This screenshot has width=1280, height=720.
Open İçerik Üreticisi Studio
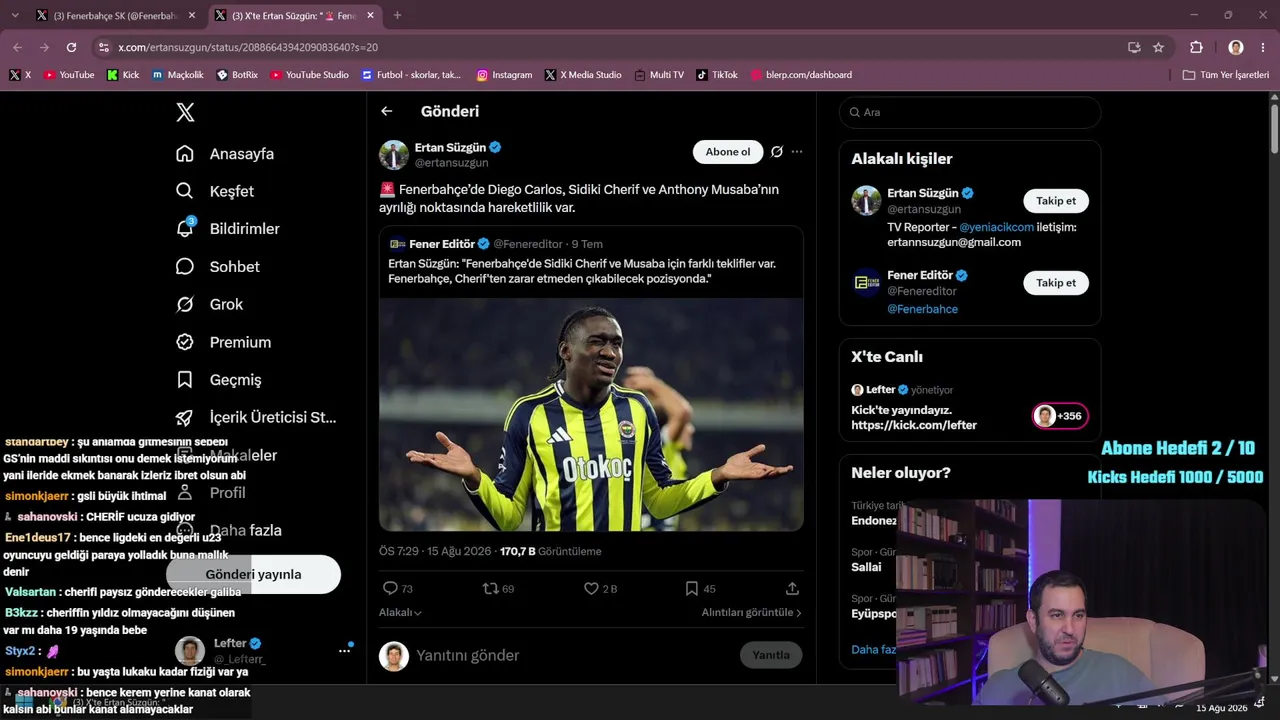click(x=256, y=417)
